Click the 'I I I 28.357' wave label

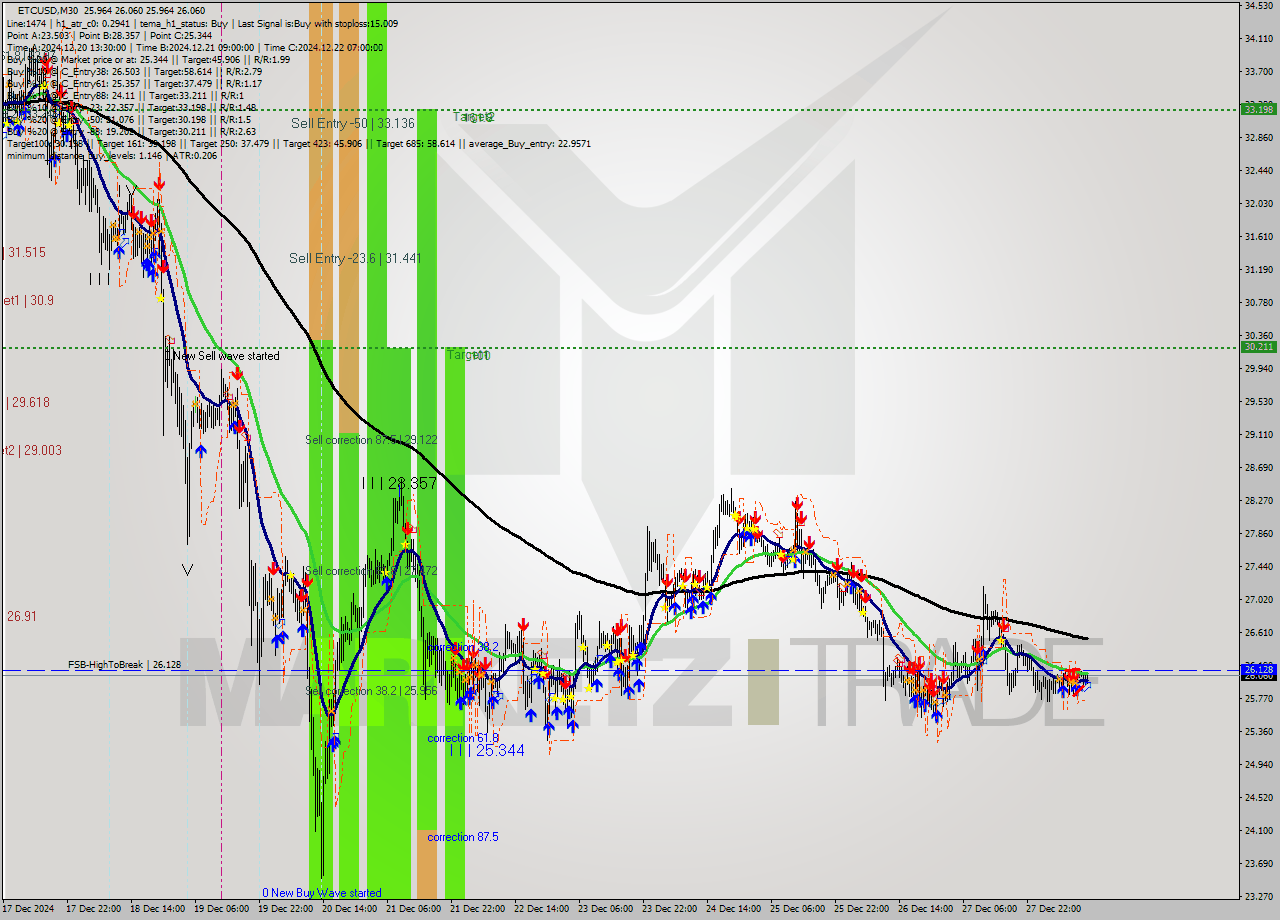coord(400,483)
